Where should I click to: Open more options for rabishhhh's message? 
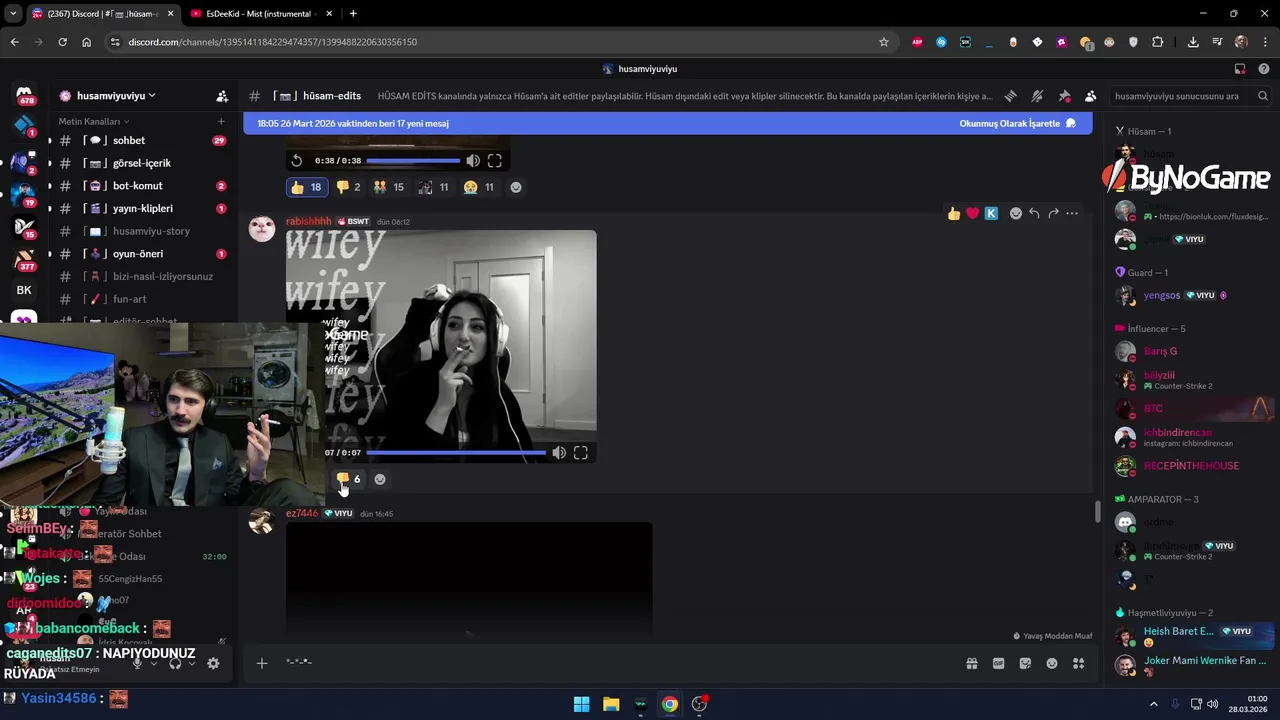pyautogui.click(x=1072, y=213)
